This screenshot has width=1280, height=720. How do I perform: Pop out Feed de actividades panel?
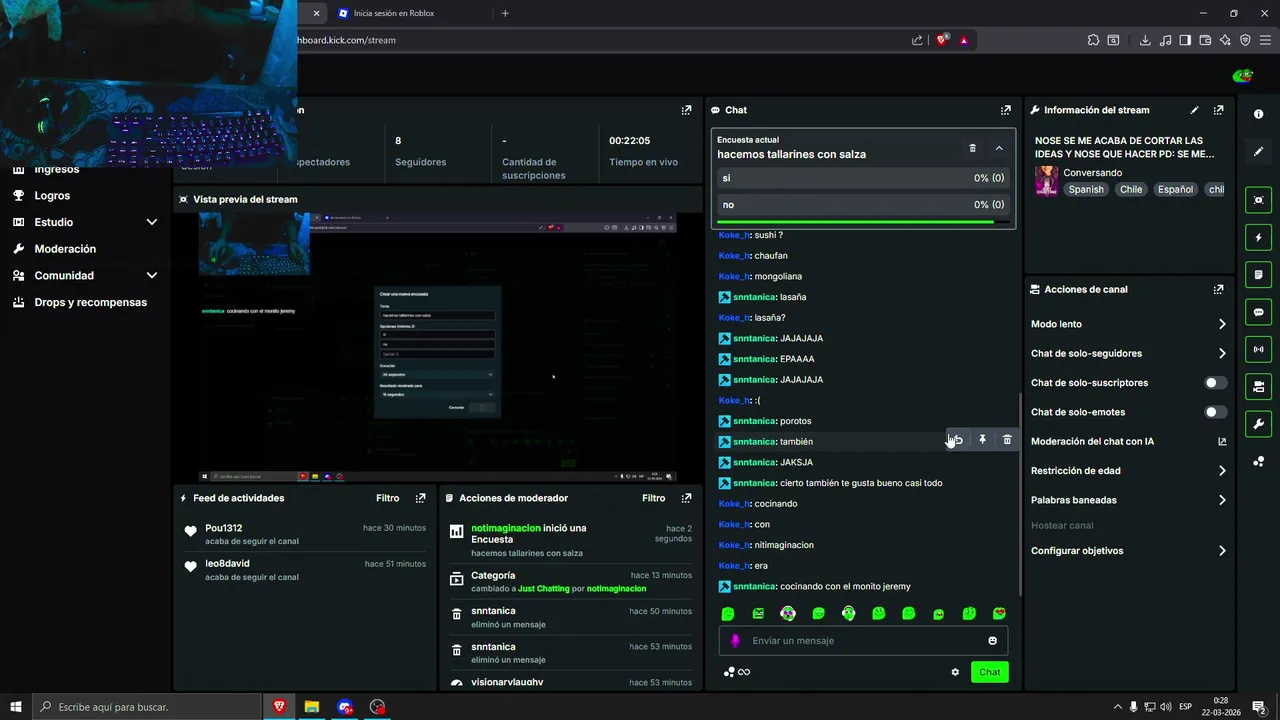pyautogui.click(x=420, y=498)
